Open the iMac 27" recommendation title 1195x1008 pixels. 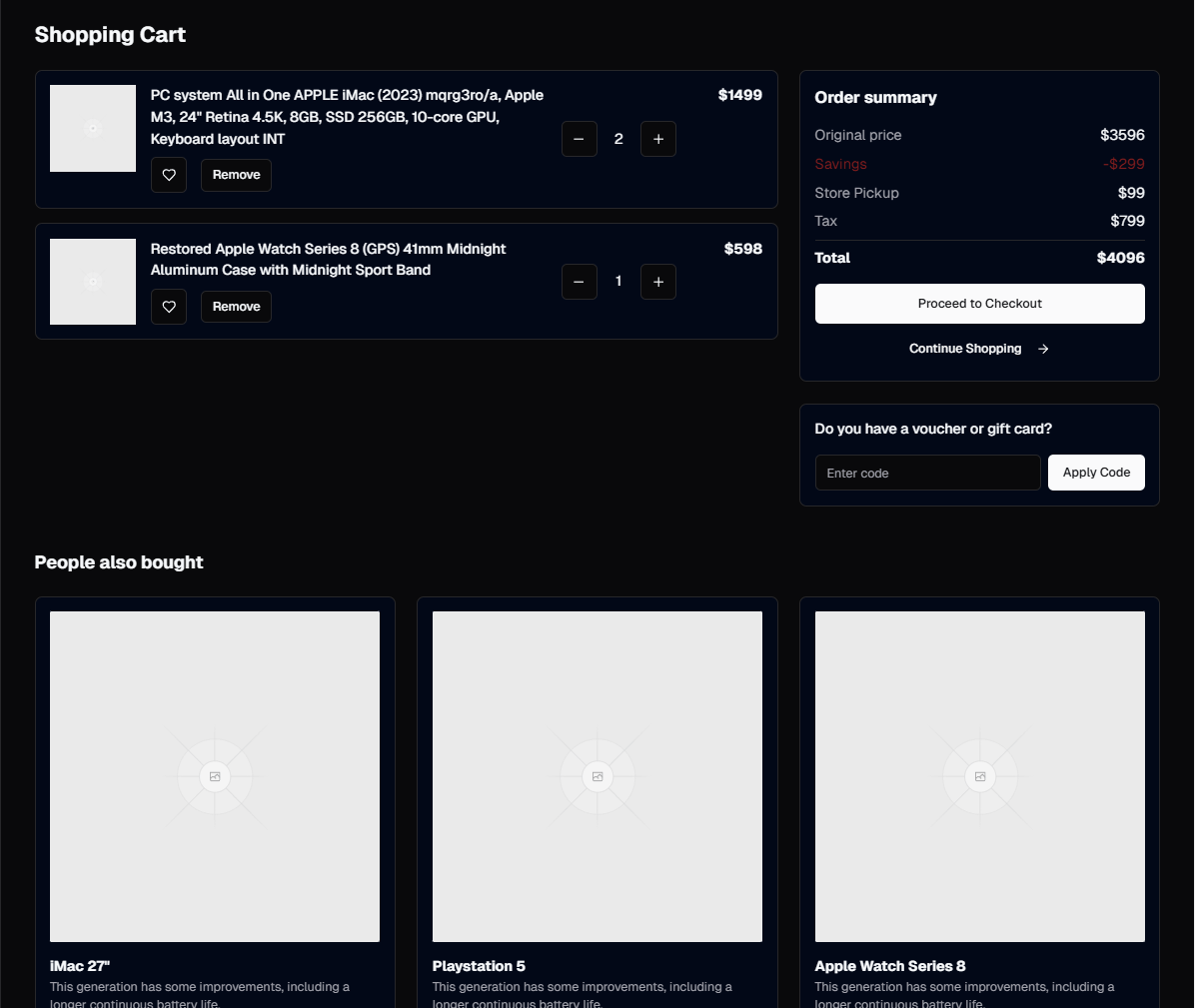tap(80, 966)
